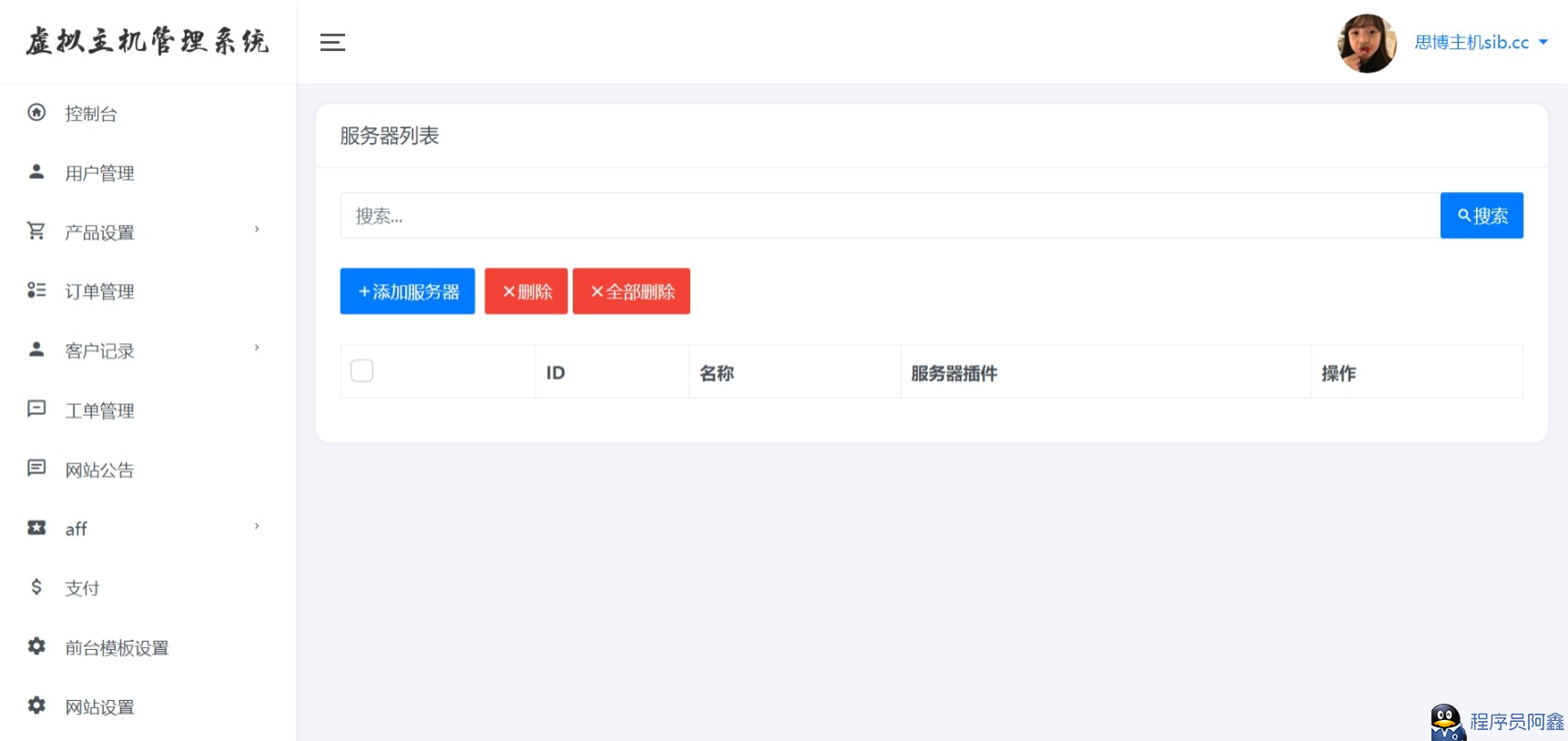Image resolution: width=1568 pixels, height=741 pixels.
Task: Click the 客户记录 person icon
Action: 36,349
